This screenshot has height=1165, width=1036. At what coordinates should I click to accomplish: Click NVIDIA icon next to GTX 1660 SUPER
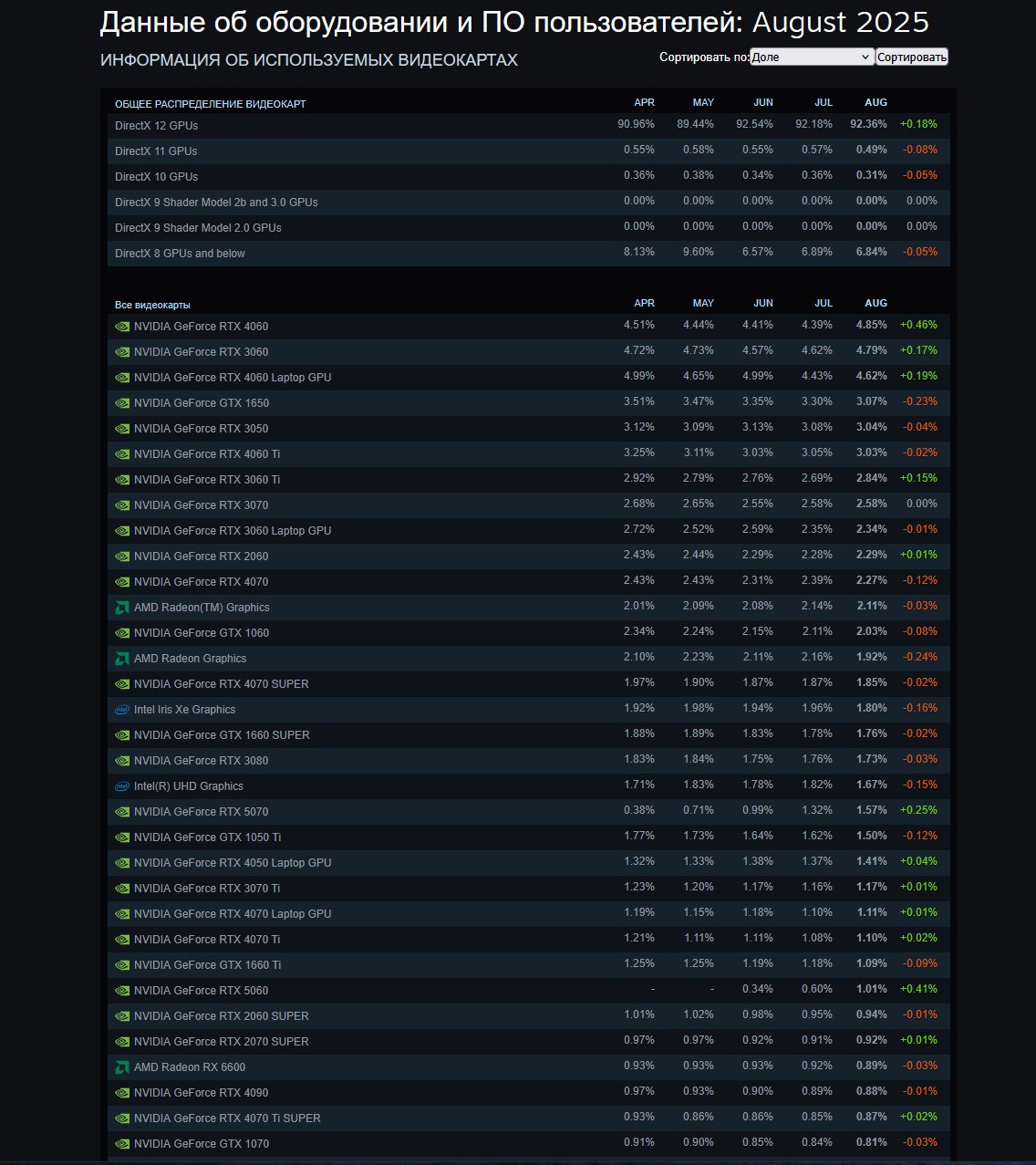point(122,734)
